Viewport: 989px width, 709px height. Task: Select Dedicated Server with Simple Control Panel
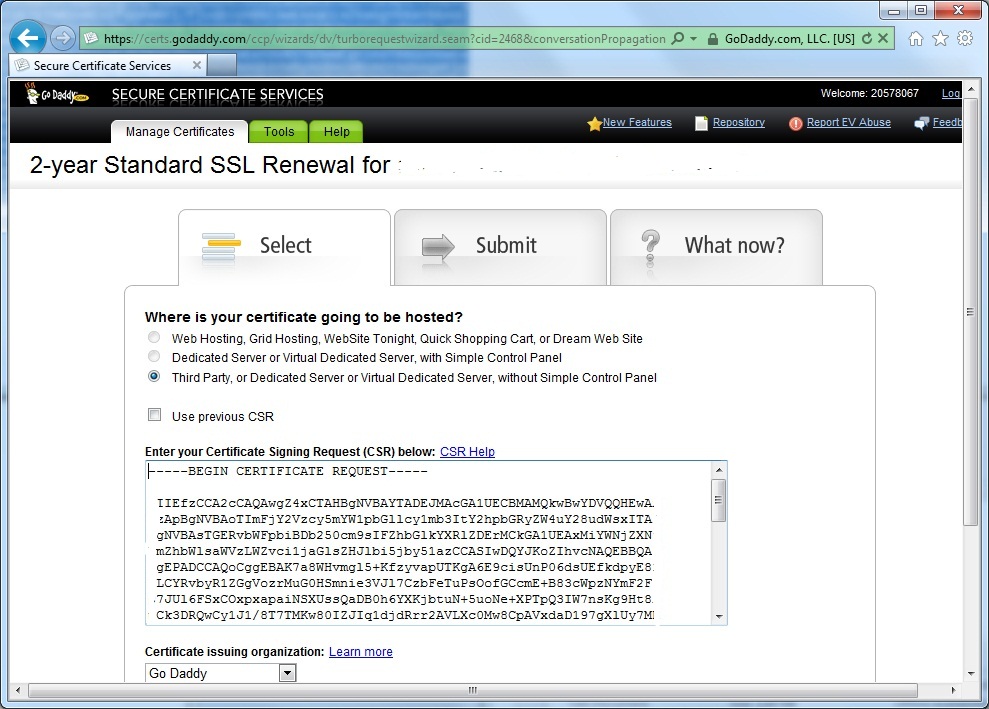pos(154,357)
